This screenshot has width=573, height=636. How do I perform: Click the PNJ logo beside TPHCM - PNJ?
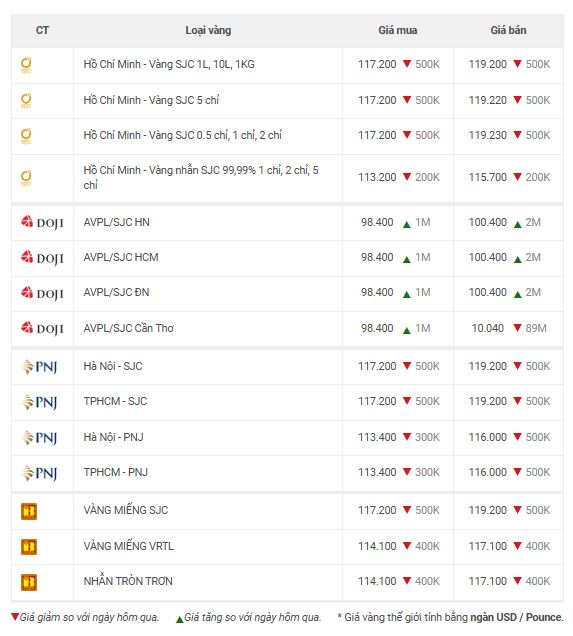(x=39, y=473)
